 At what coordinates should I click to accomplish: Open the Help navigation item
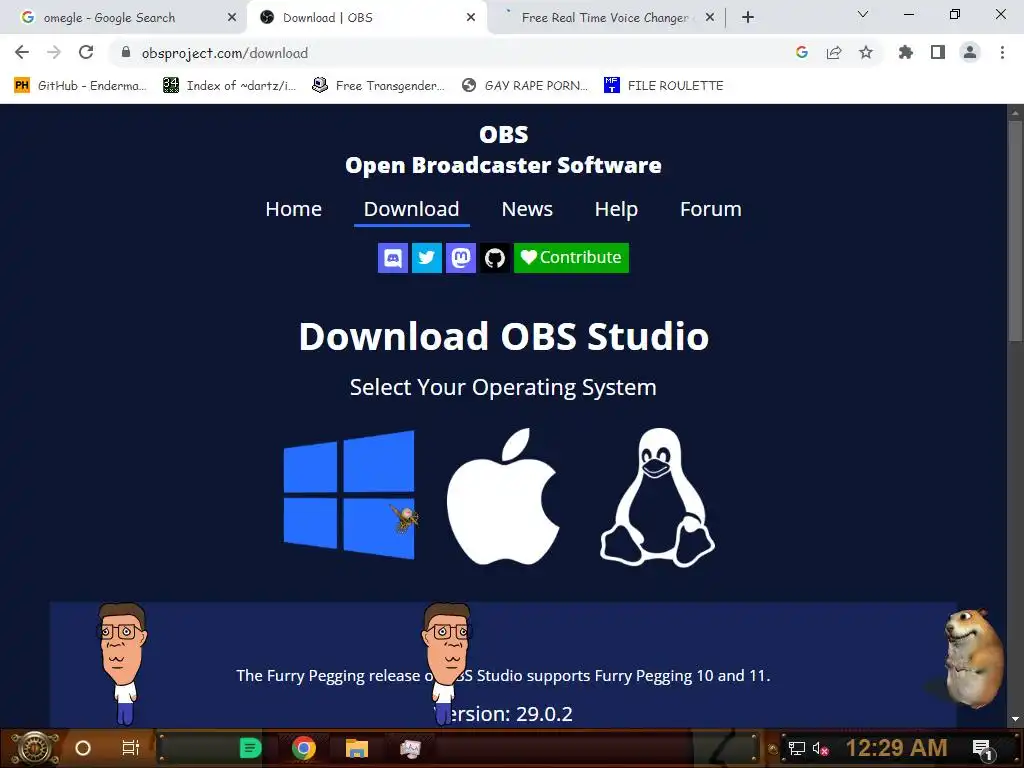coord(616,209)
